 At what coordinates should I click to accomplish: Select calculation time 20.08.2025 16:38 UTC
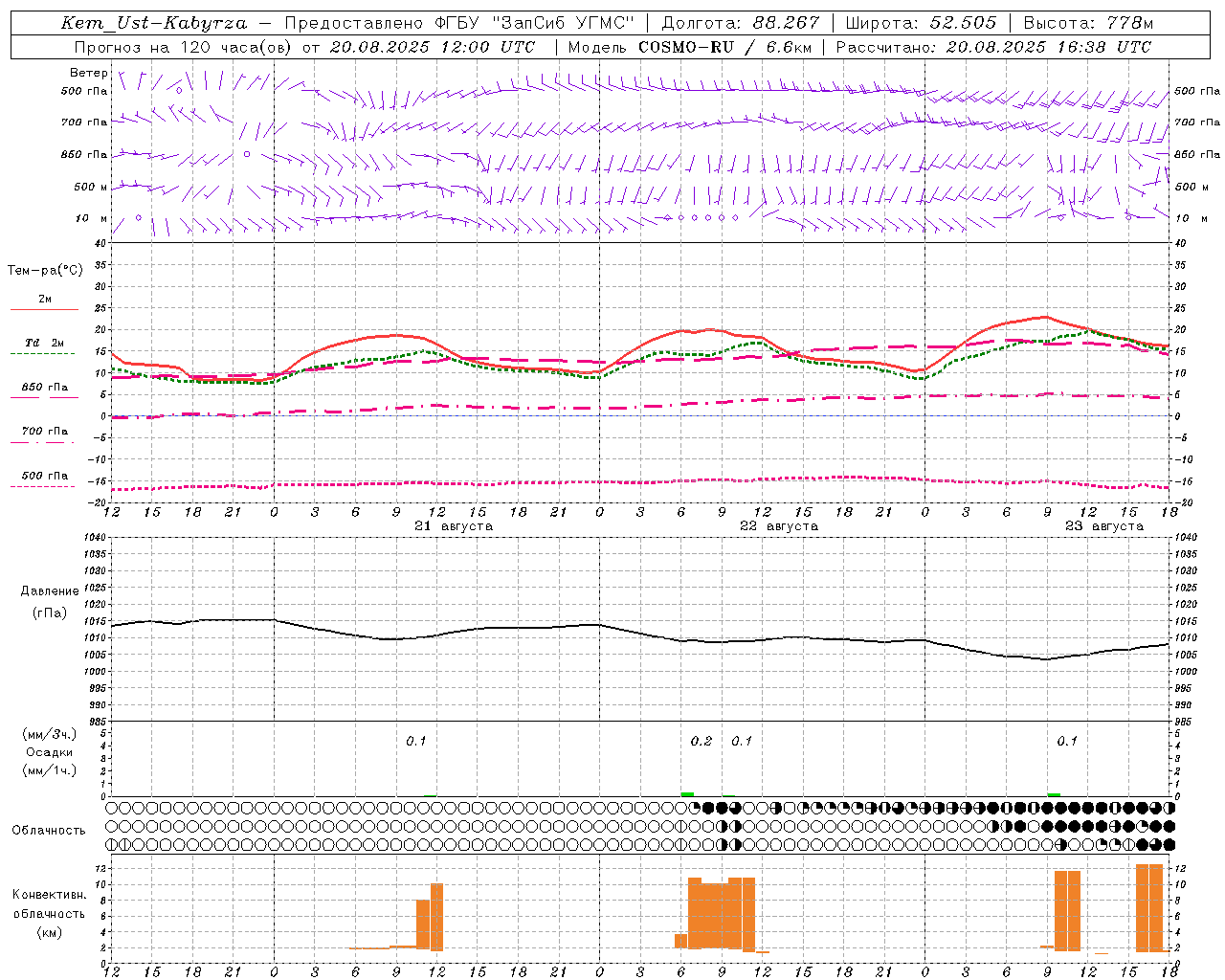1049,47
